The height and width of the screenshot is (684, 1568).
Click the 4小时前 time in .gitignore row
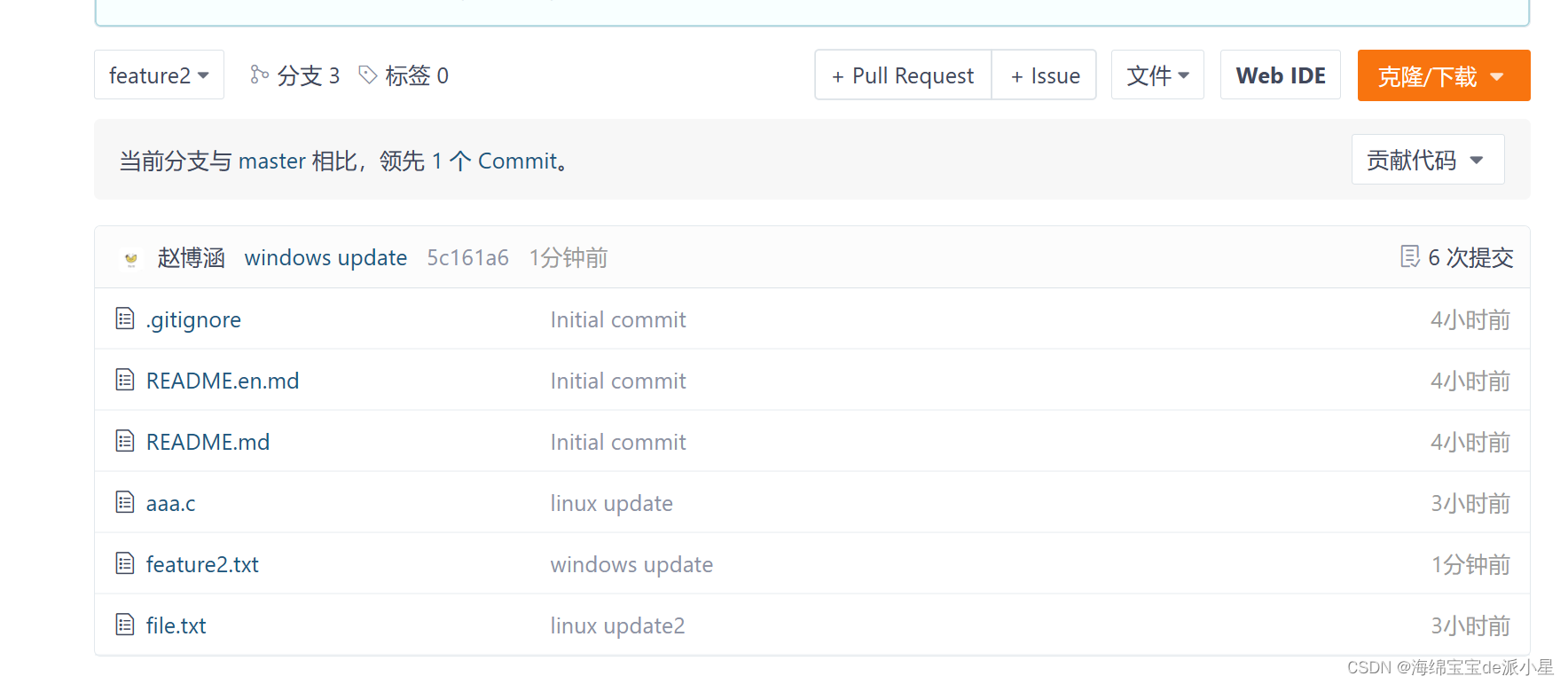pyautogui.click(x=1470, y=320)
